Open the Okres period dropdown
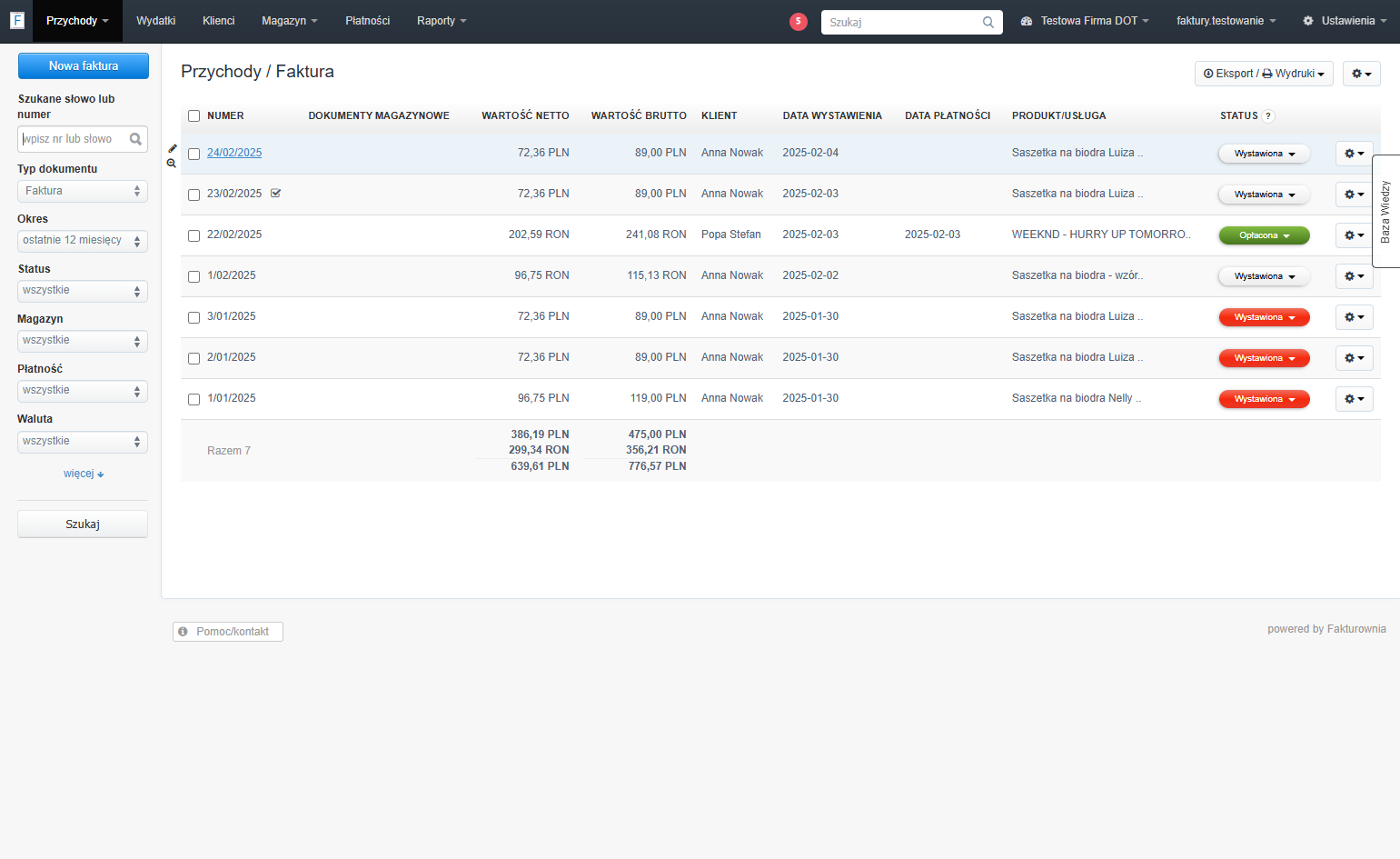1400x859 pixels. 83,241
